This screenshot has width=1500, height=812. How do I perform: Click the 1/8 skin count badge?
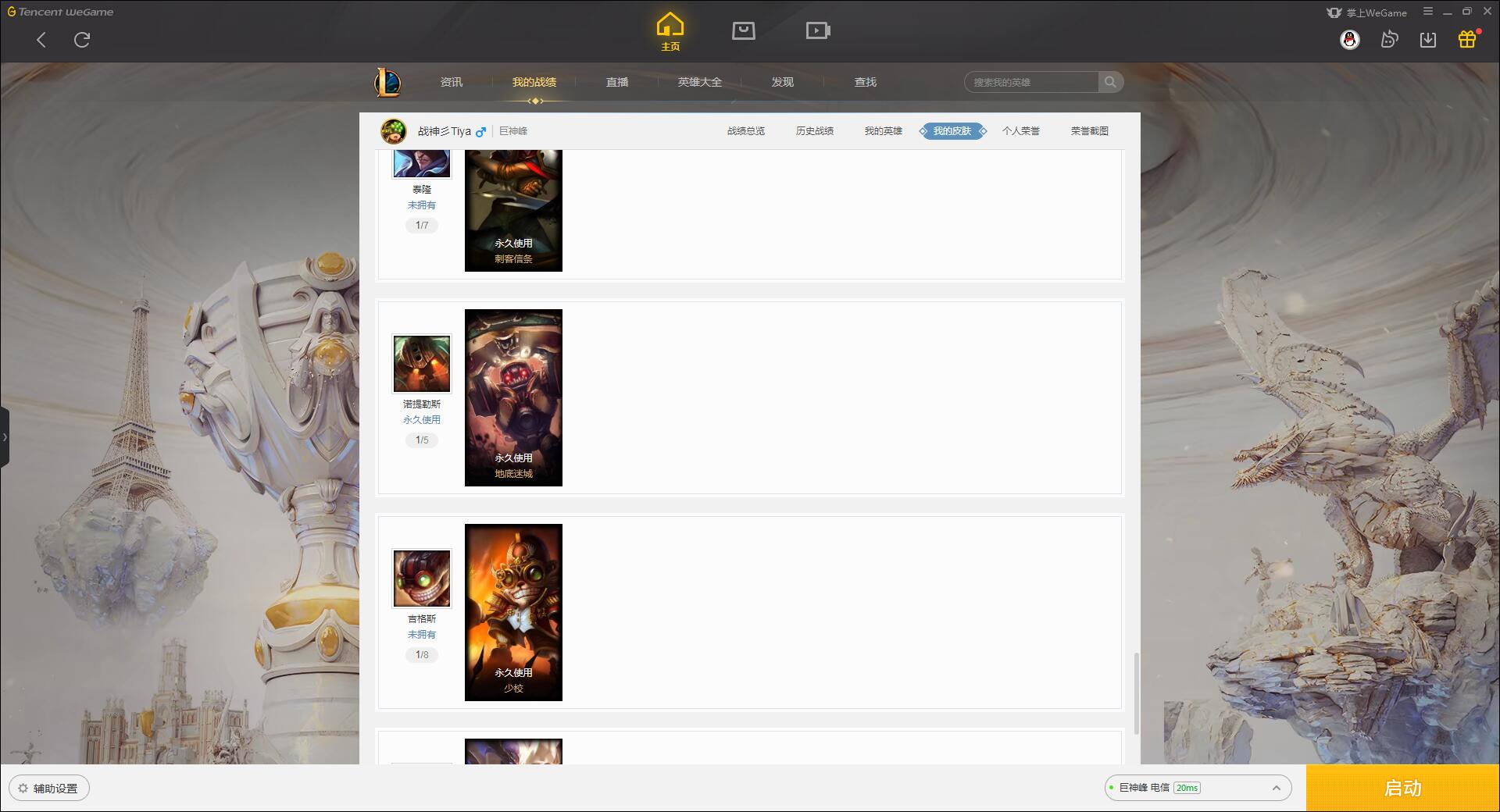[422, 655]
